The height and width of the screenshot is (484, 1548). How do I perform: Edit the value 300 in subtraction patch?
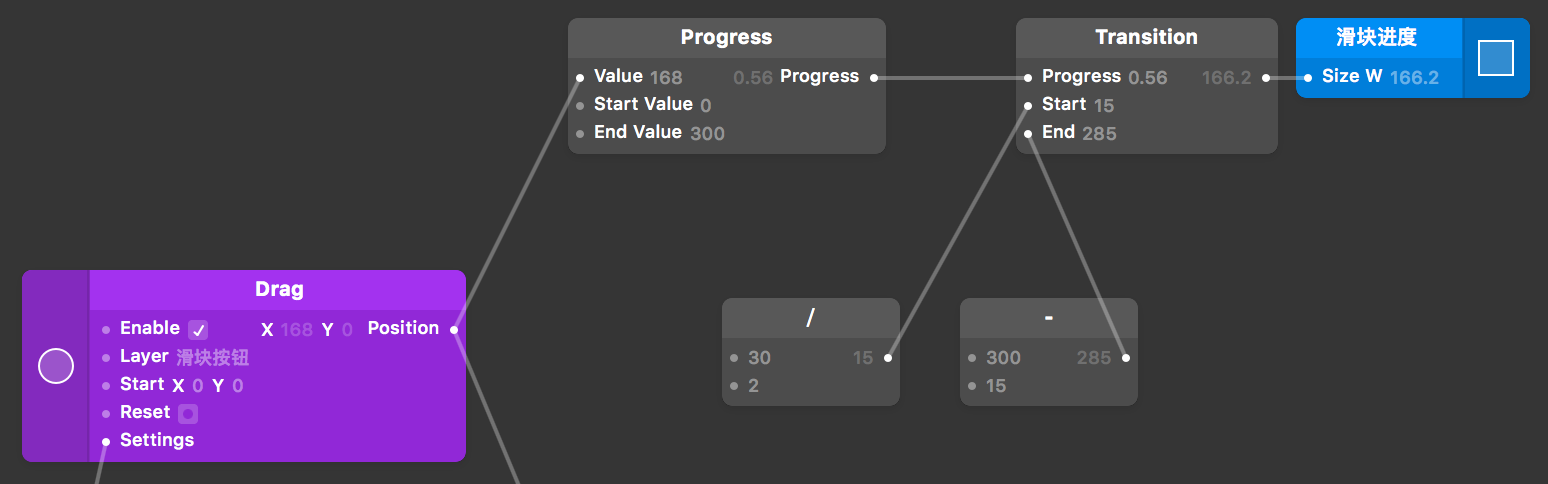[x=1003, y=358]
